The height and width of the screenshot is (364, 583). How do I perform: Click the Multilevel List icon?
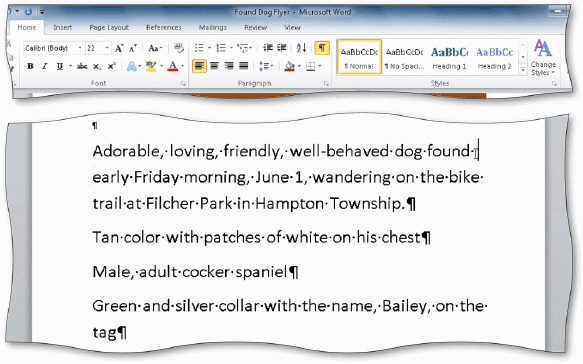(243, 48)
